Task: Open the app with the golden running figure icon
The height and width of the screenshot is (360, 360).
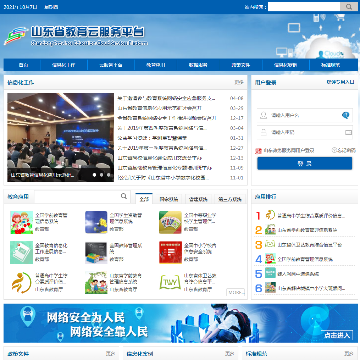Action: [22, 282]
